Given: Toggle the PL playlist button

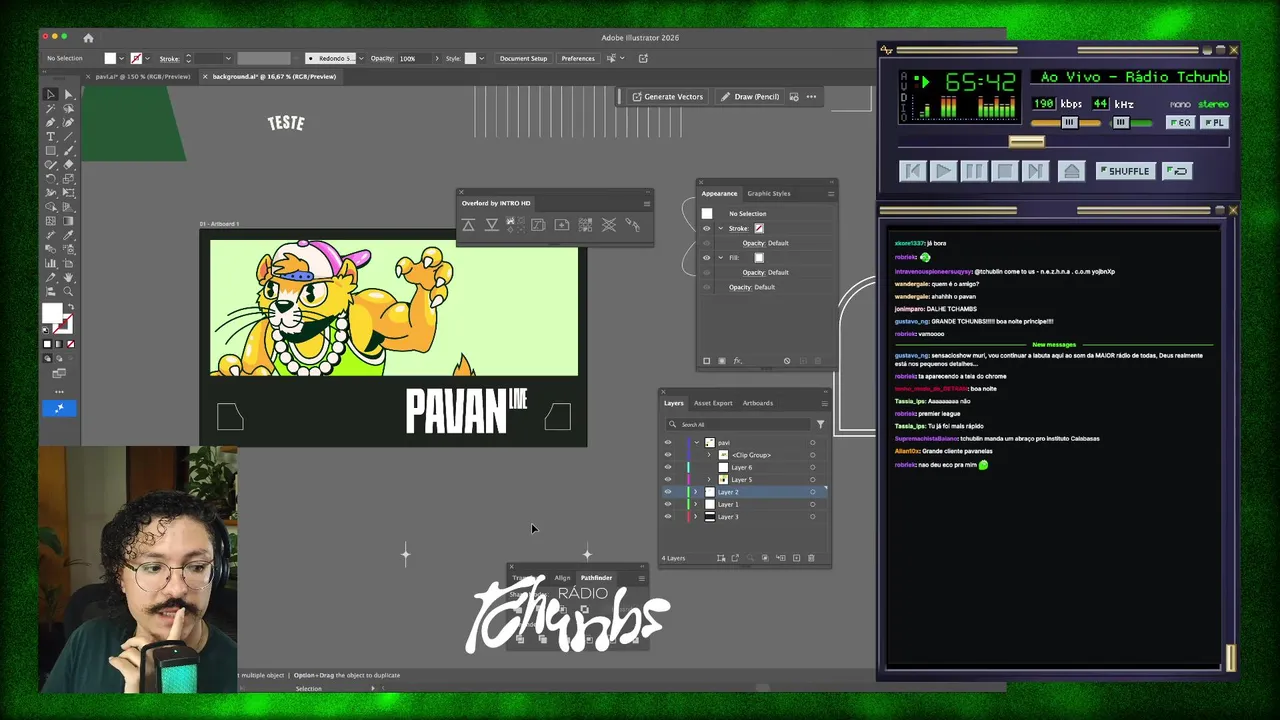Looking at the screenshot, I should [x=1214, y=123].
